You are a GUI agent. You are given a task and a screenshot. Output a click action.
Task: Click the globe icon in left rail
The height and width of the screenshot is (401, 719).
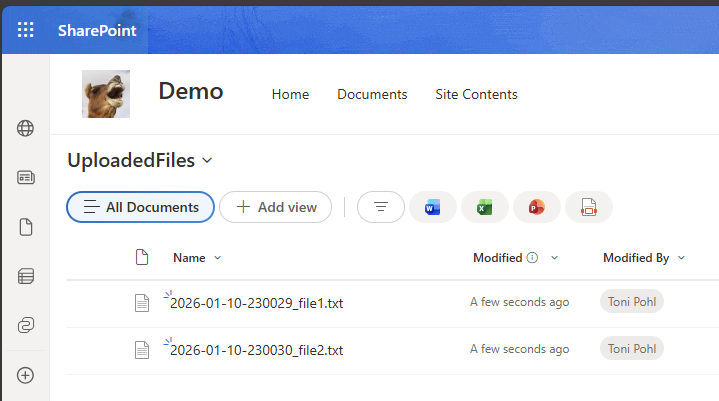coord(26,128)
